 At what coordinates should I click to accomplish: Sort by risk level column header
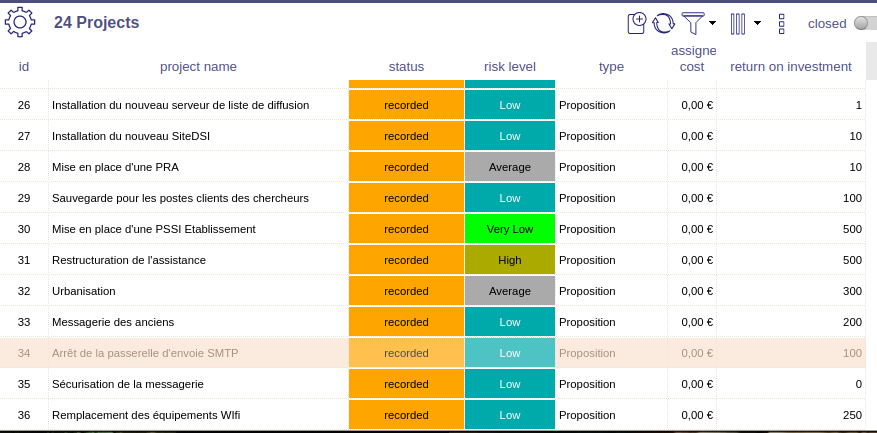(509, 67)
